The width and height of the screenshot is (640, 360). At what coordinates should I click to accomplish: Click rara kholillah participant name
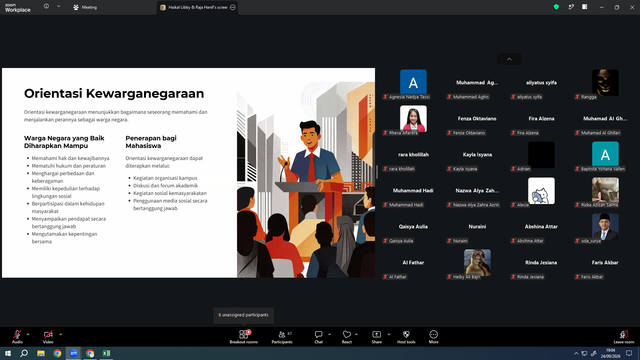pos(413,154)
